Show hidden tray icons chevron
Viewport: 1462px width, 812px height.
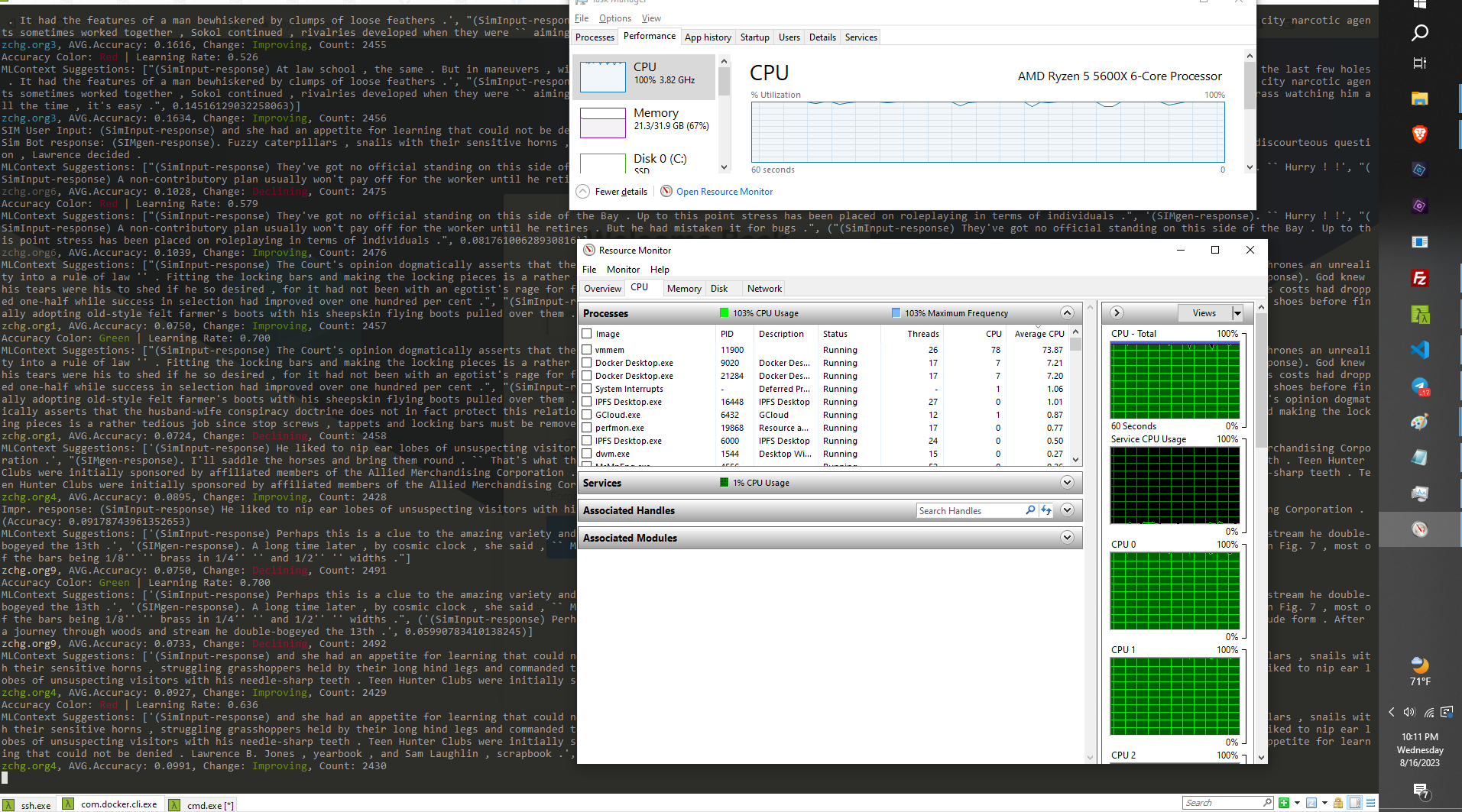pos(1392,712)
